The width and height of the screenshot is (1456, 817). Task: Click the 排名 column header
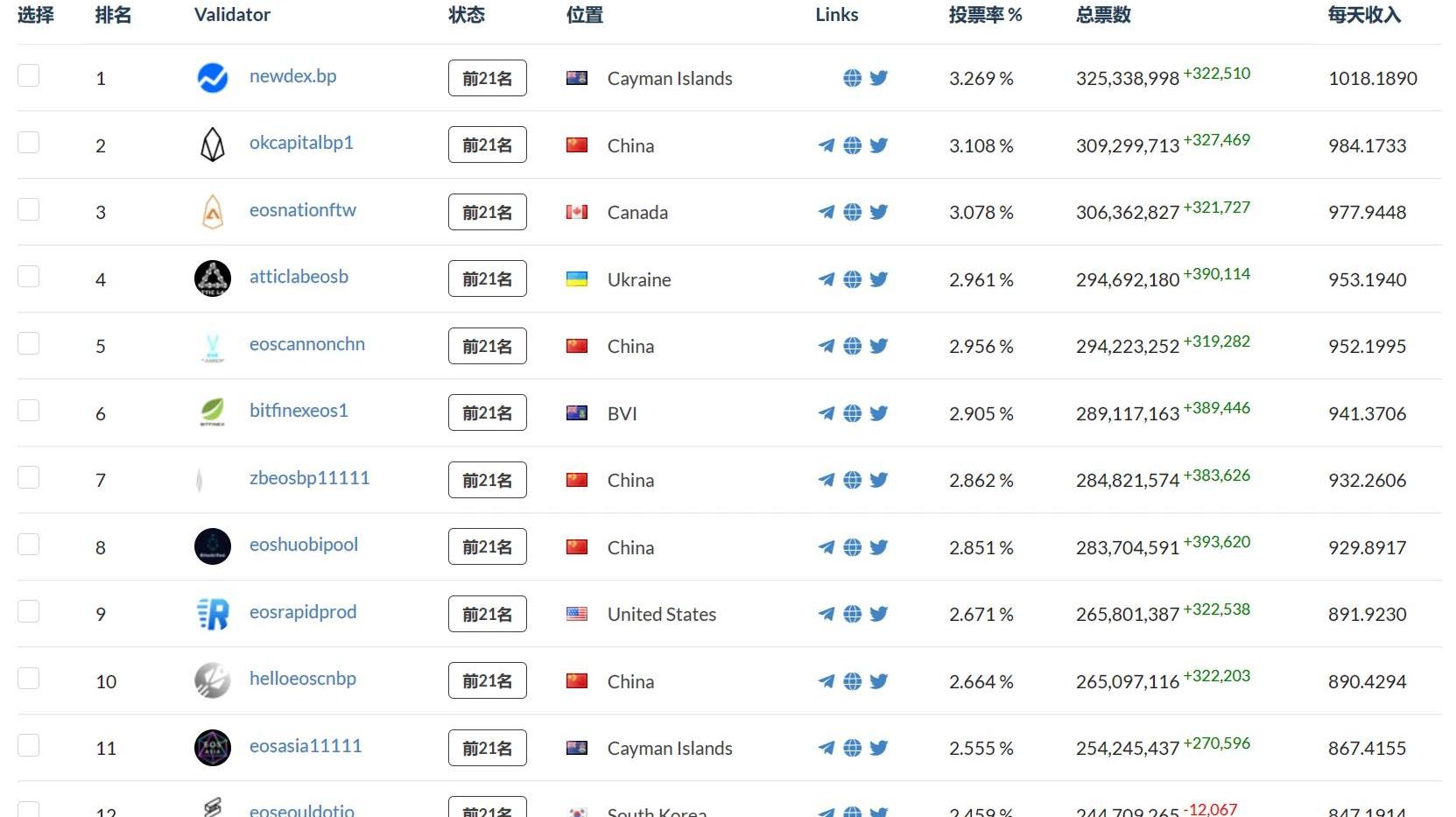(x=113, y=15)
